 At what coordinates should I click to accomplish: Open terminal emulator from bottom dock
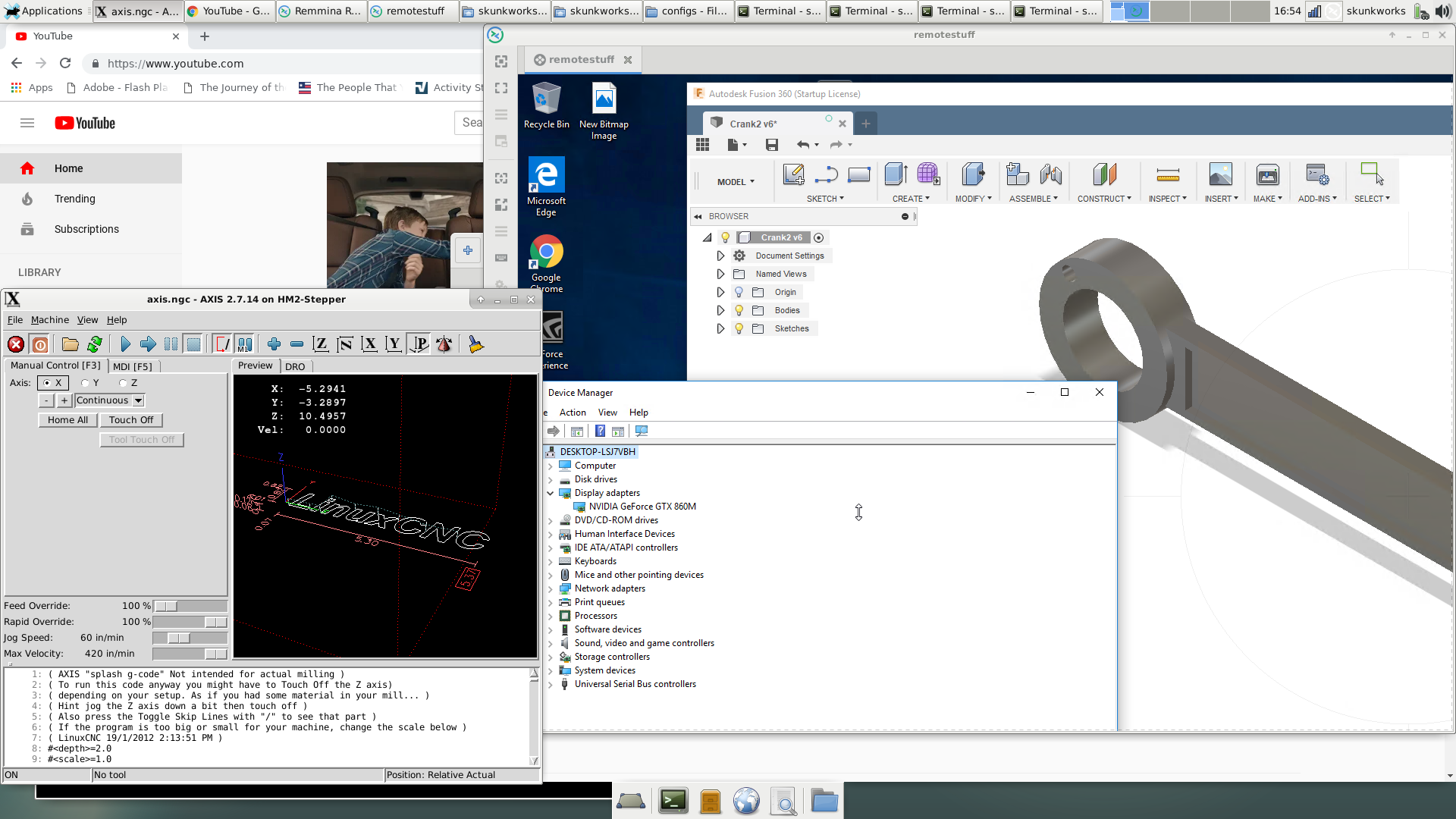pos(673,801)
